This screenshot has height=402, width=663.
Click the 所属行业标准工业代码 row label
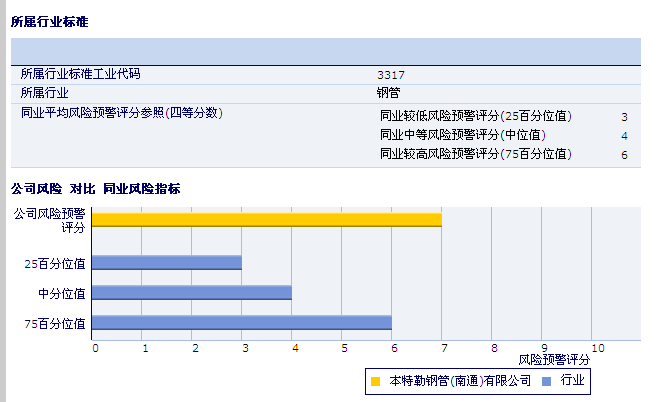(81, 74)
